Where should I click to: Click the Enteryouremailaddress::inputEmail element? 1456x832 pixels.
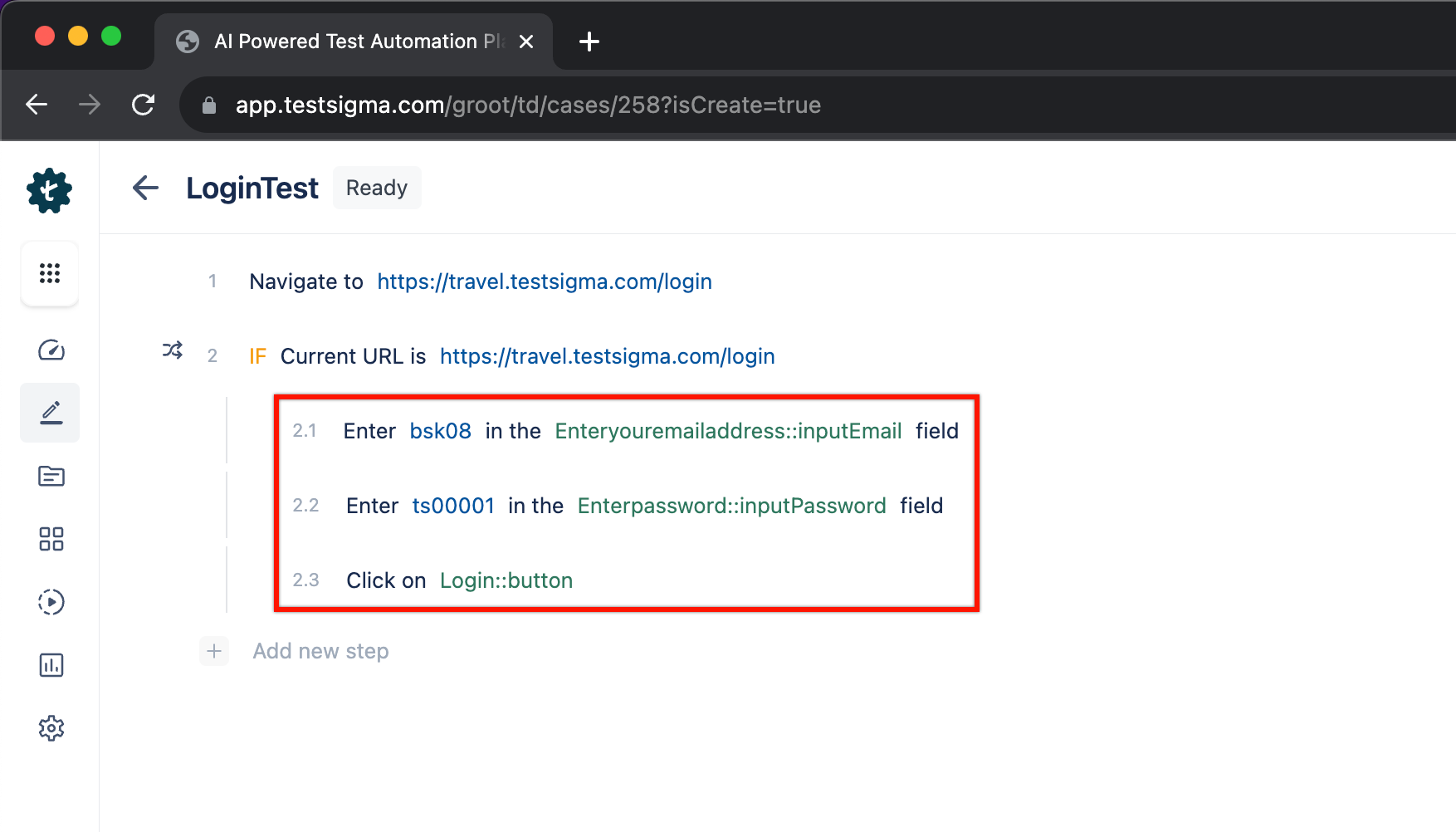click(729, 431)
